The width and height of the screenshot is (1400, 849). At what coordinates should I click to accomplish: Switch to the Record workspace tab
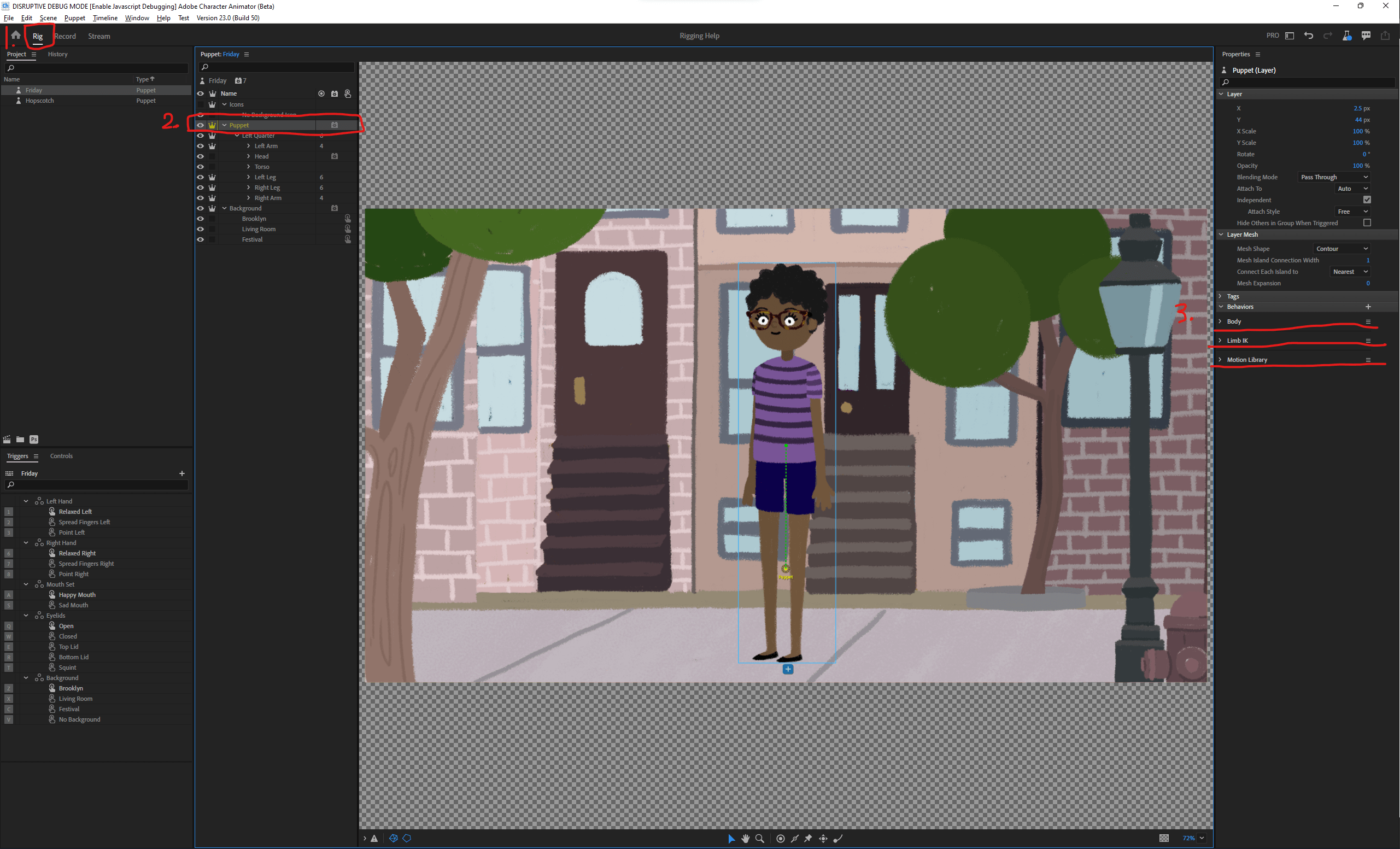pos(66,36)
